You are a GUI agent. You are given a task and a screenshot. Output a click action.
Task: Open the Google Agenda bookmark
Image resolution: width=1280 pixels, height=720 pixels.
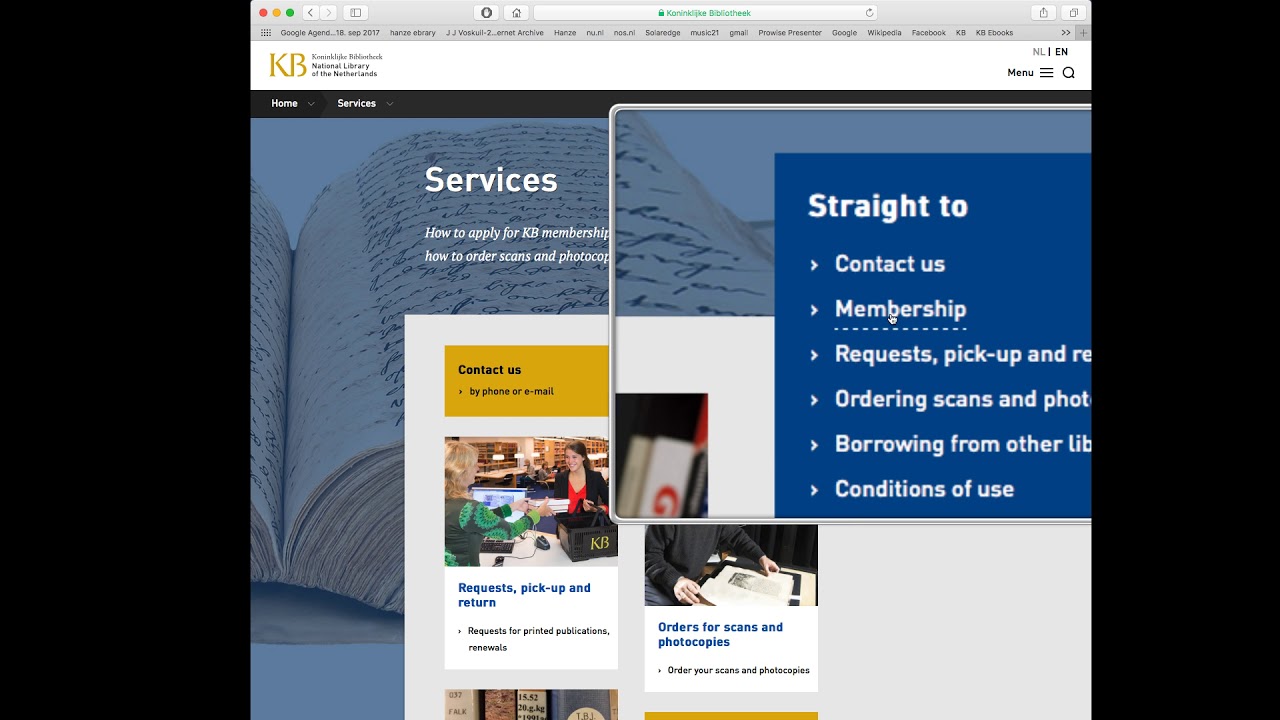point(330,33)
